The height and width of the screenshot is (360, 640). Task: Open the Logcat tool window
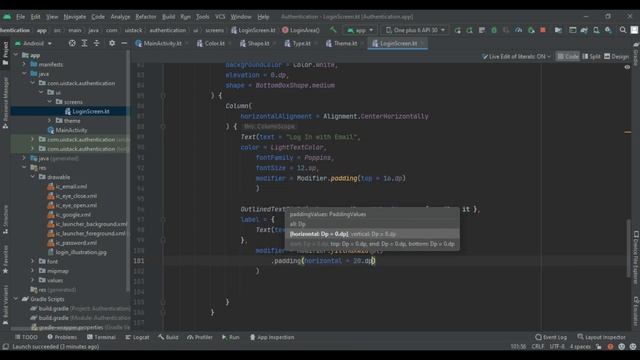click(x=137, y=337)
